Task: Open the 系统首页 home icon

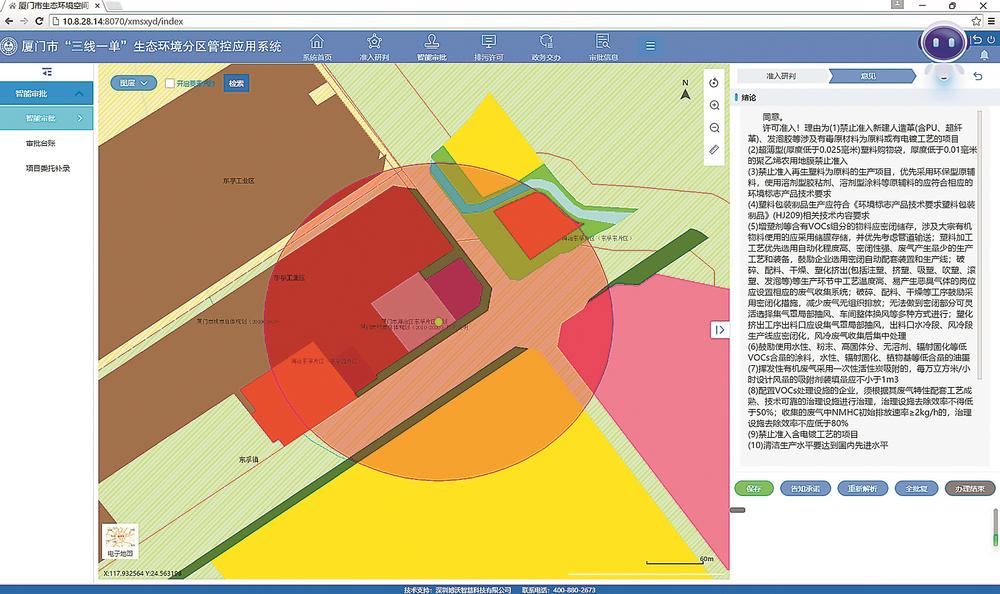Action: [x=316, y=44]
